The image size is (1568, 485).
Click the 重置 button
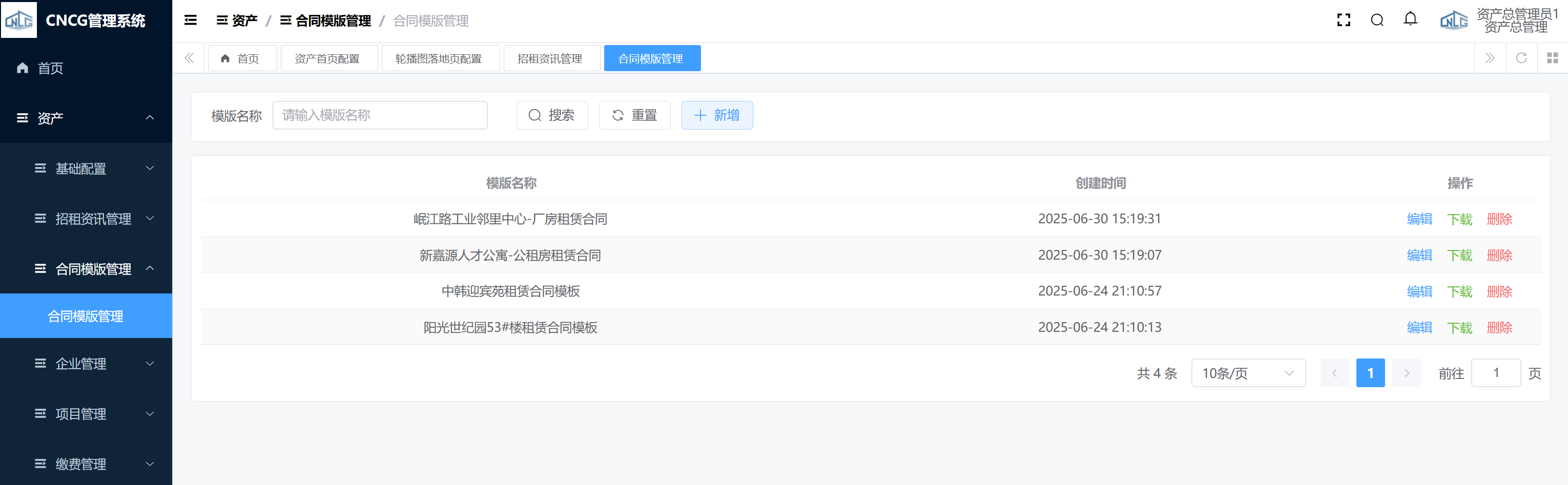(x=634, y=116)
